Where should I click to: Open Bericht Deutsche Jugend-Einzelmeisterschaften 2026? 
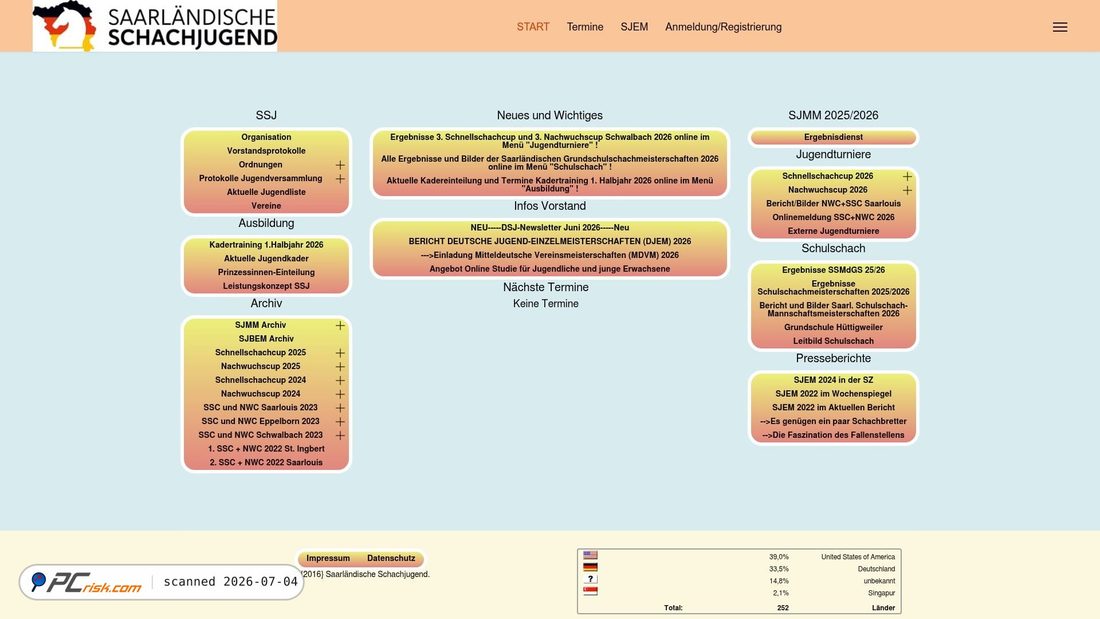(549, 241)
